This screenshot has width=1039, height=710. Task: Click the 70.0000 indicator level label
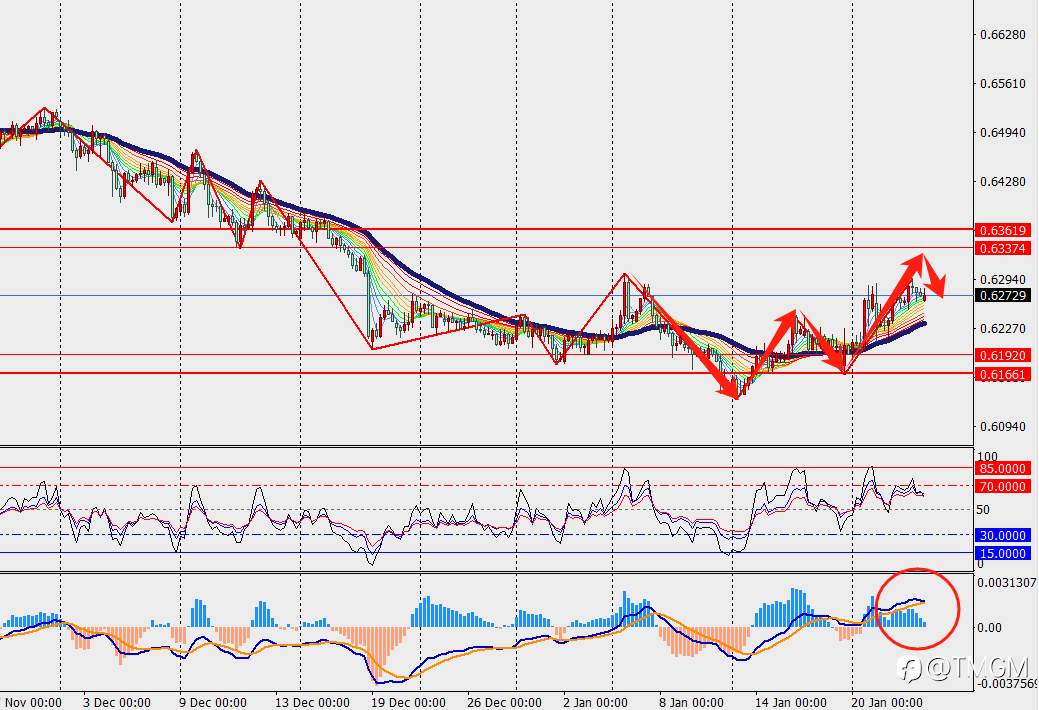click(1003, 486)
